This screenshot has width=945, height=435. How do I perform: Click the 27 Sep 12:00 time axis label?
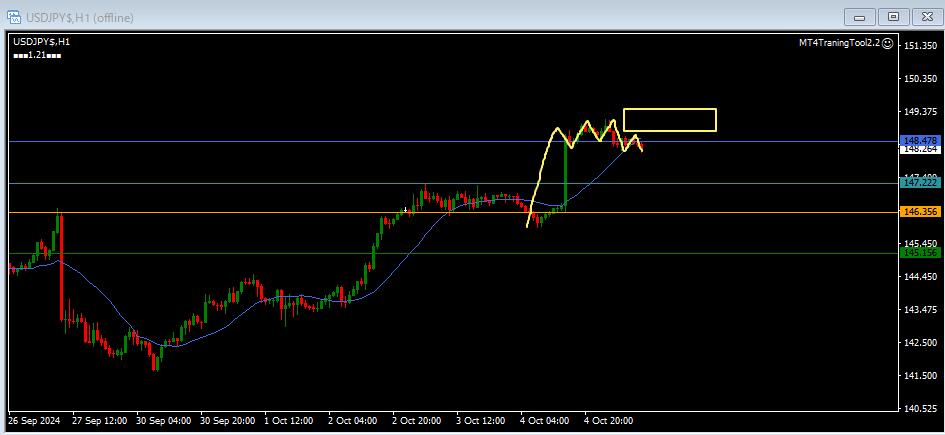click(x=100, y=420)
